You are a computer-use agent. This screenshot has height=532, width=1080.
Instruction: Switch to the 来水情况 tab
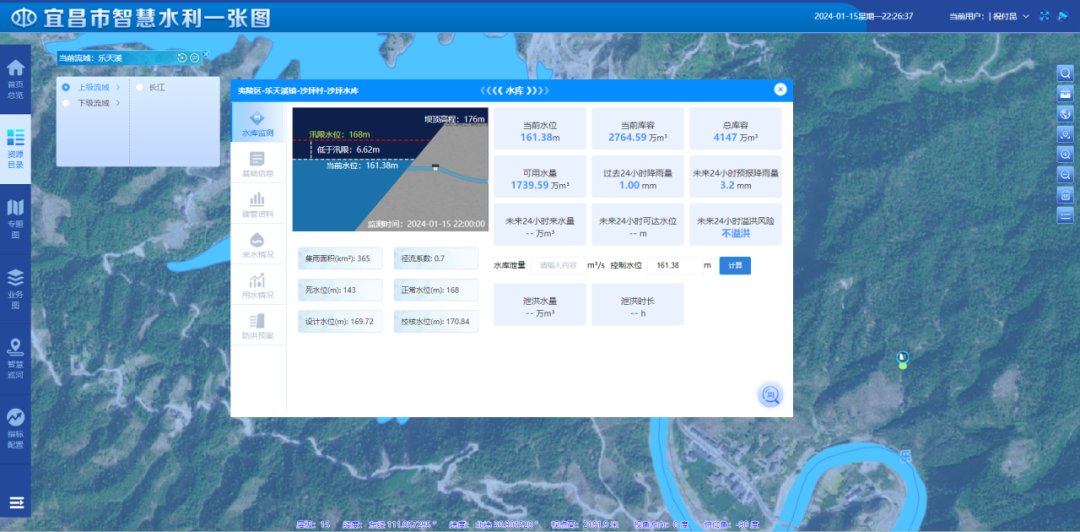pyautogui.click(x=257, y=245)
